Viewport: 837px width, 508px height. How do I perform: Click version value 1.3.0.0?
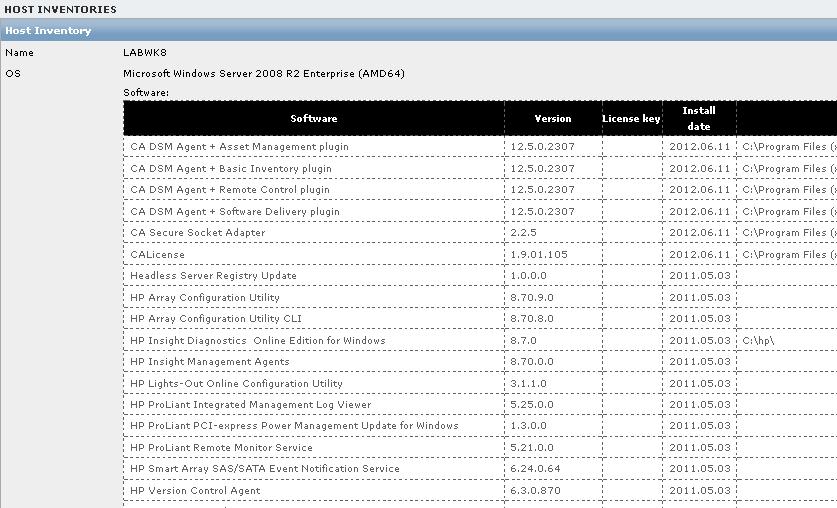click(528, 426)
